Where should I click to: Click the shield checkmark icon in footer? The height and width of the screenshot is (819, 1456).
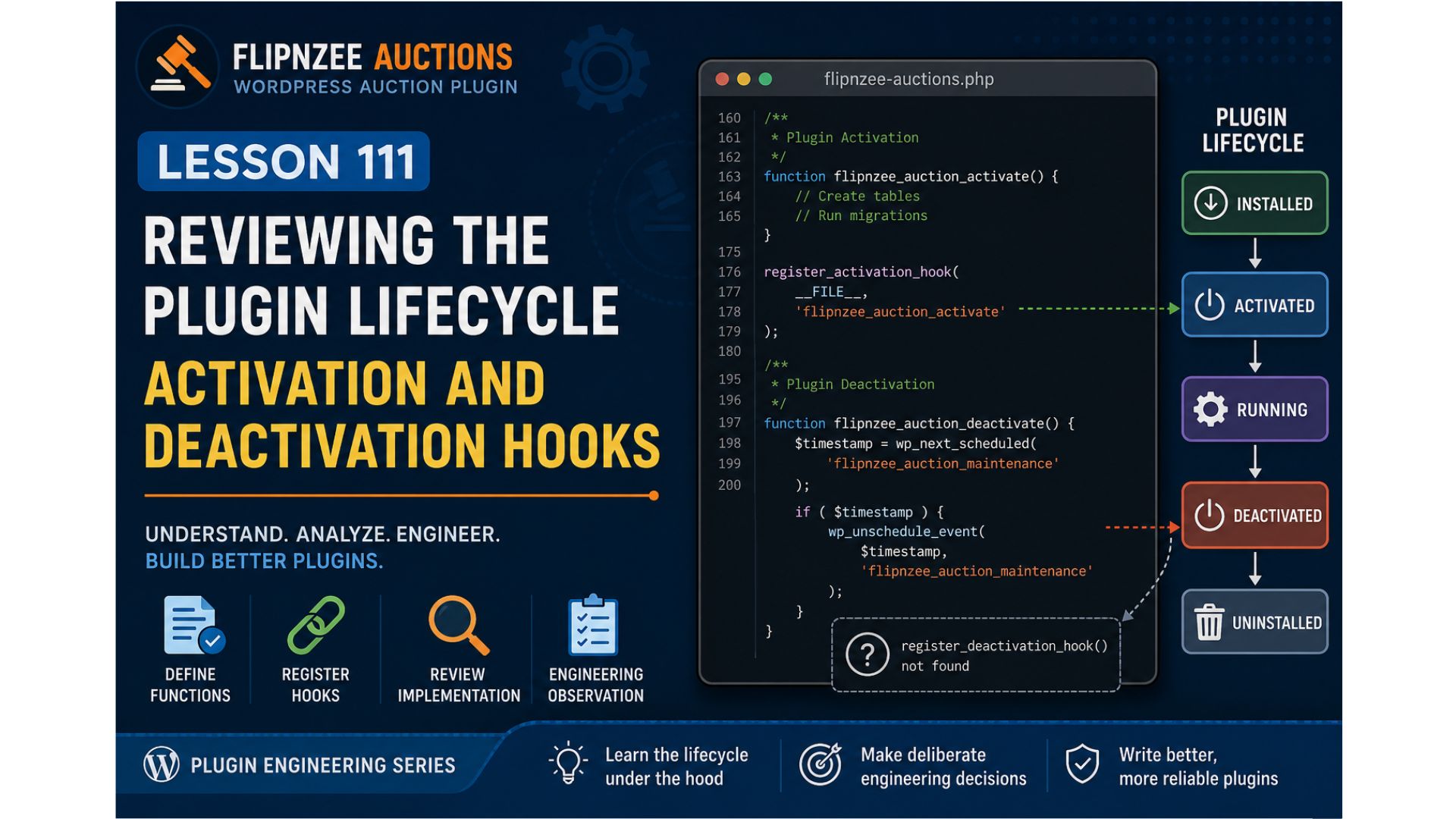tap(1082, 764)
